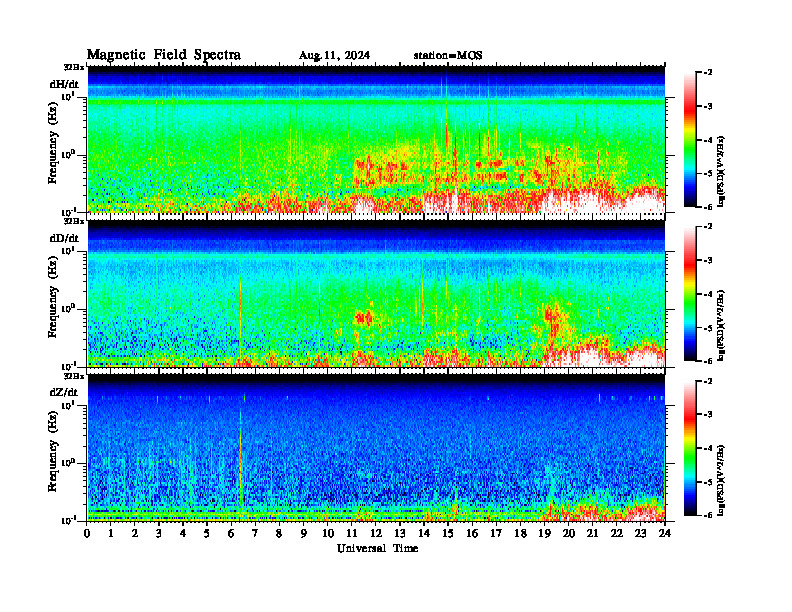The image size is (792, 612).
Task: Click the "24" hour tick label
Action: [665, 534]
